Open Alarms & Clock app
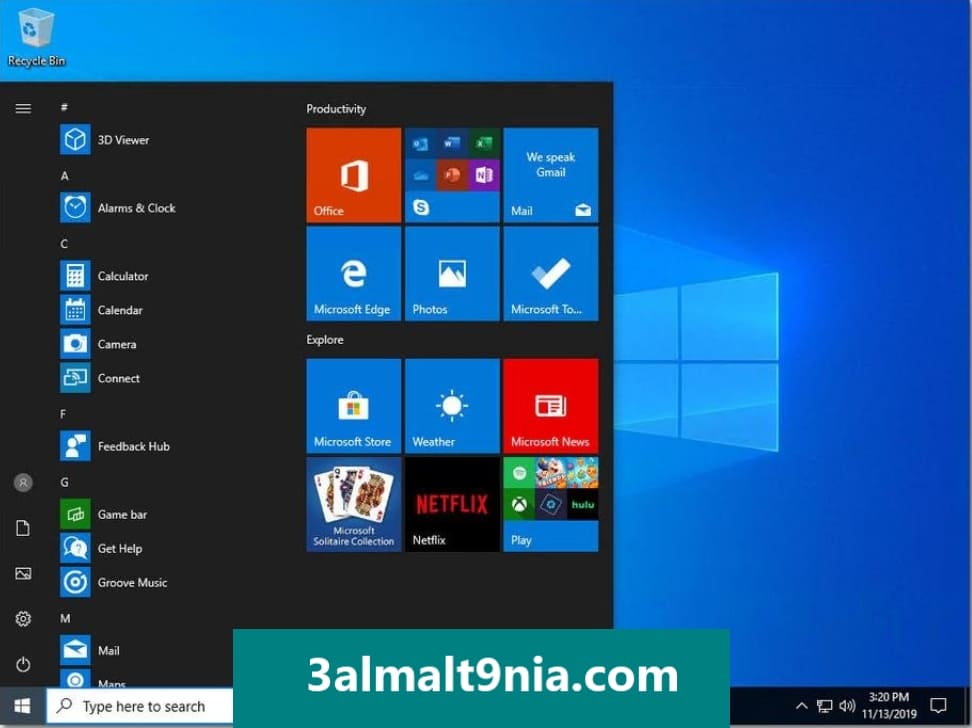This screenshot has width=972, height=728. [x=118, y=208]
